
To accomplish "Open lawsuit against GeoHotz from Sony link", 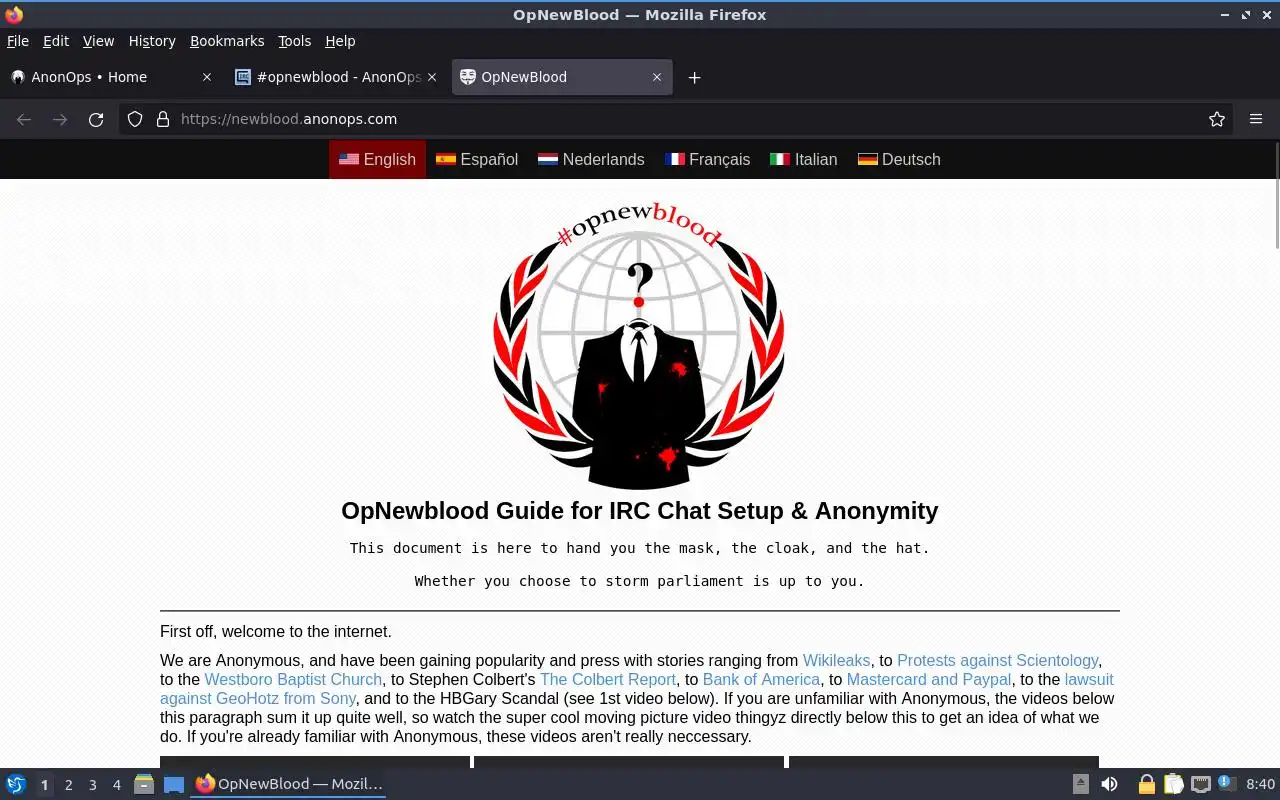I will click(259, 698).
